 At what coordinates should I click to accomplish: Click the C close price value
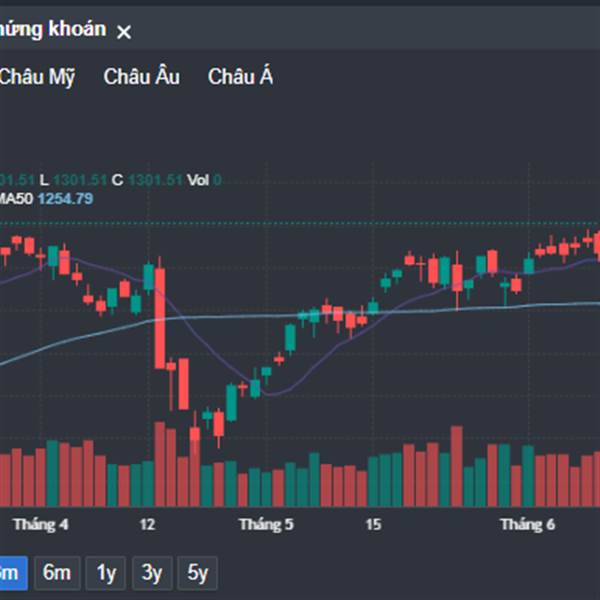(x=155, y=180)
